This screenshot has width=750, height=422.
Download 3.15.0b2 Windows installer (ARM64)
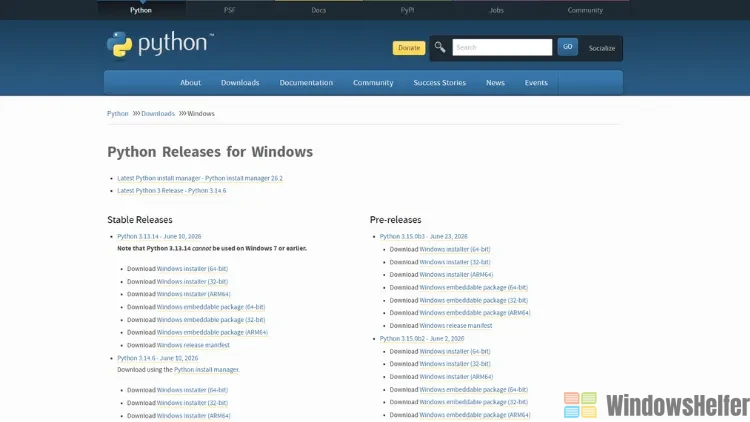[x=456, y=377]
